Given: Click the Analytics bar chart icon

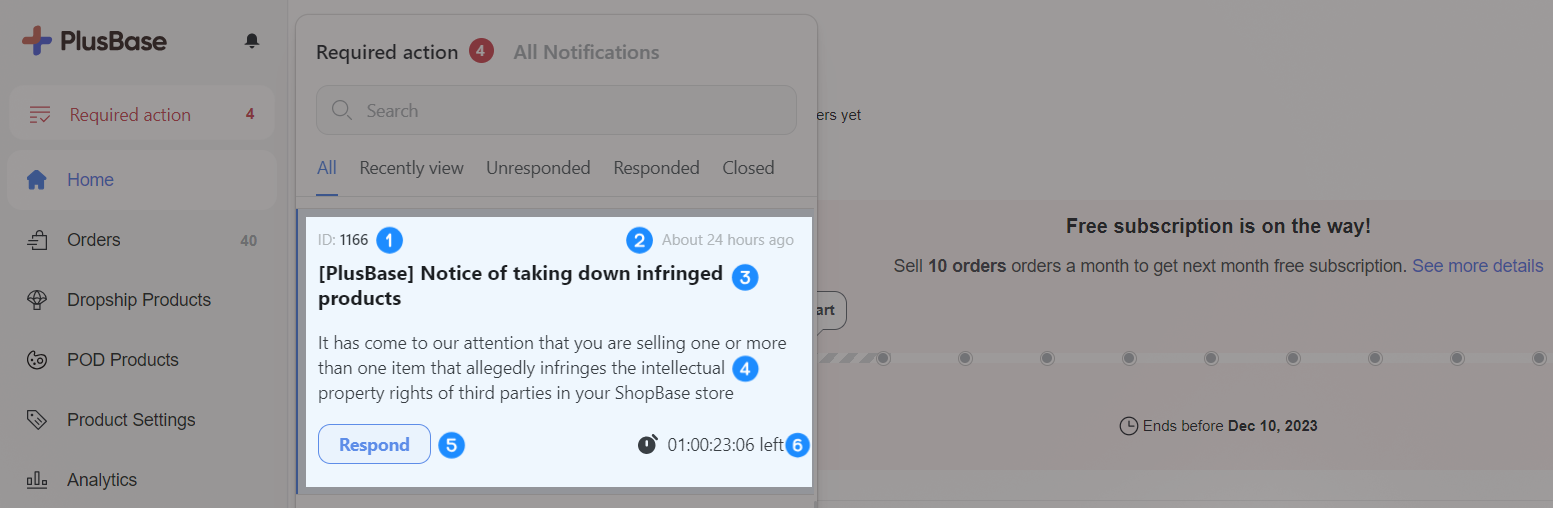Looking at the screenshot, I should [37, 480].
